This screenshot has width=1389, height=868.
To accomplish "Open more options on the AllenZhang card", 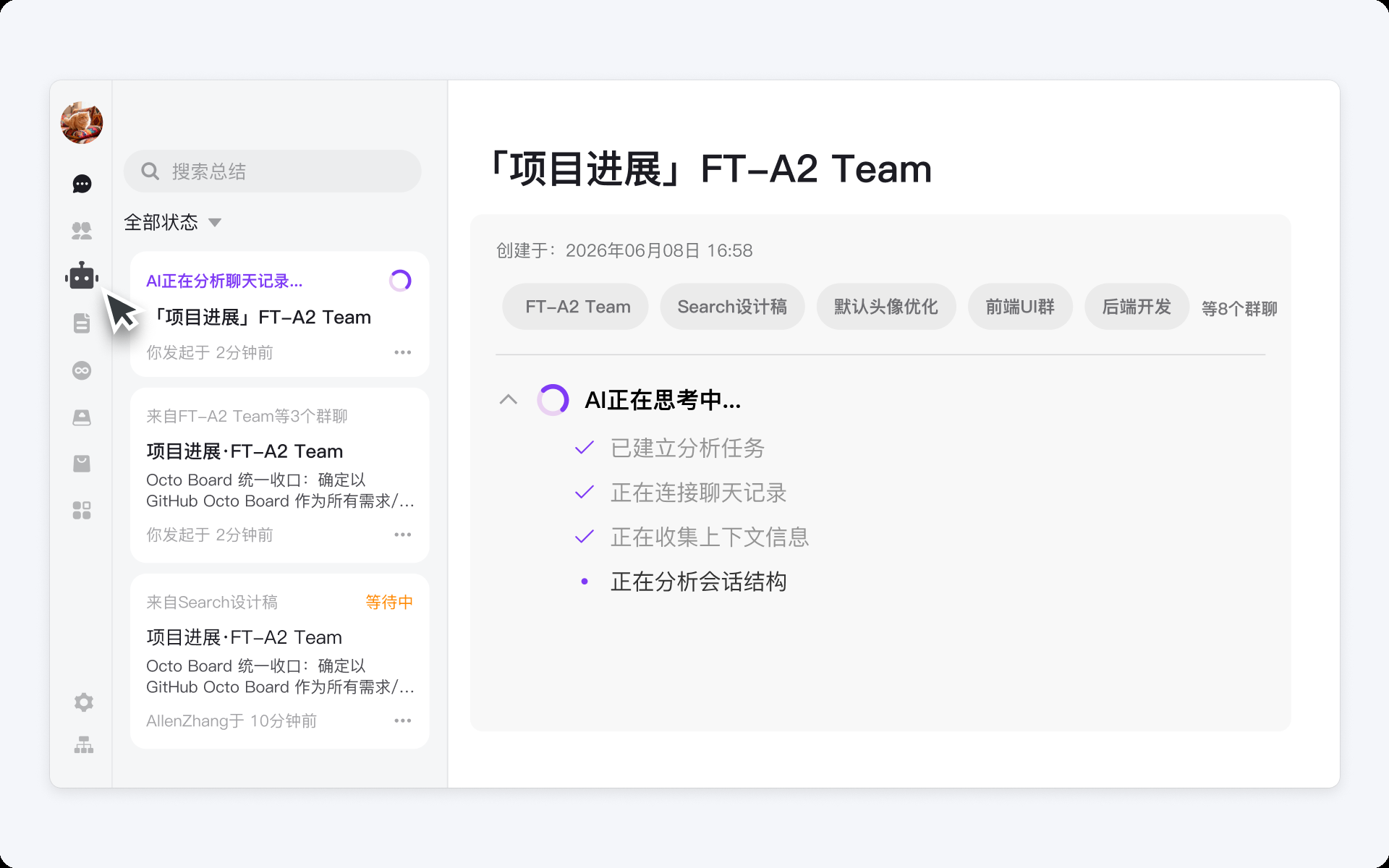I will (403, 720).
